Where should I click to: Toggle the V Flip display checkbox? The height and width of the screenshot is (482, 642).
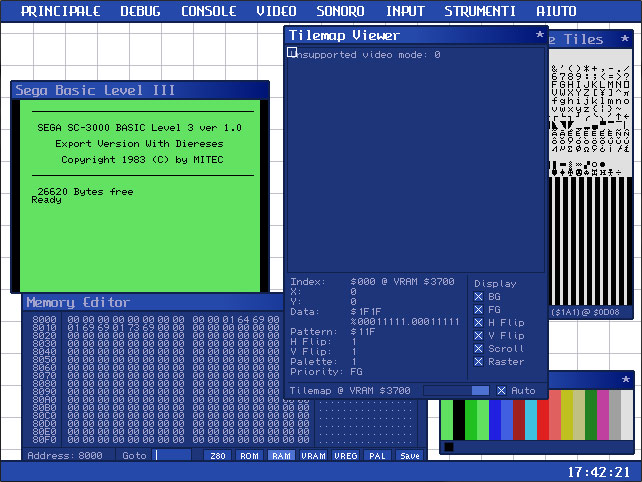tap(478, 336)
